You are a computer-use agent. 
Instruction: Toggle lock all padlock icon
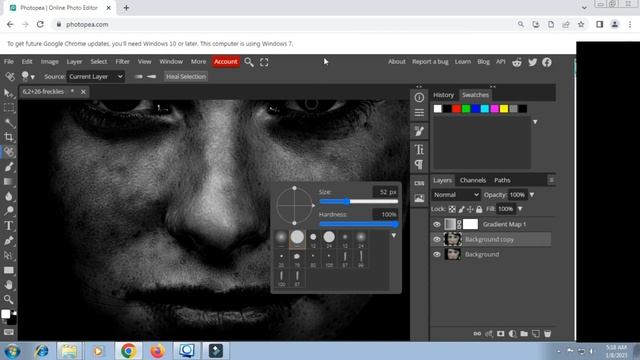point(479,209)
